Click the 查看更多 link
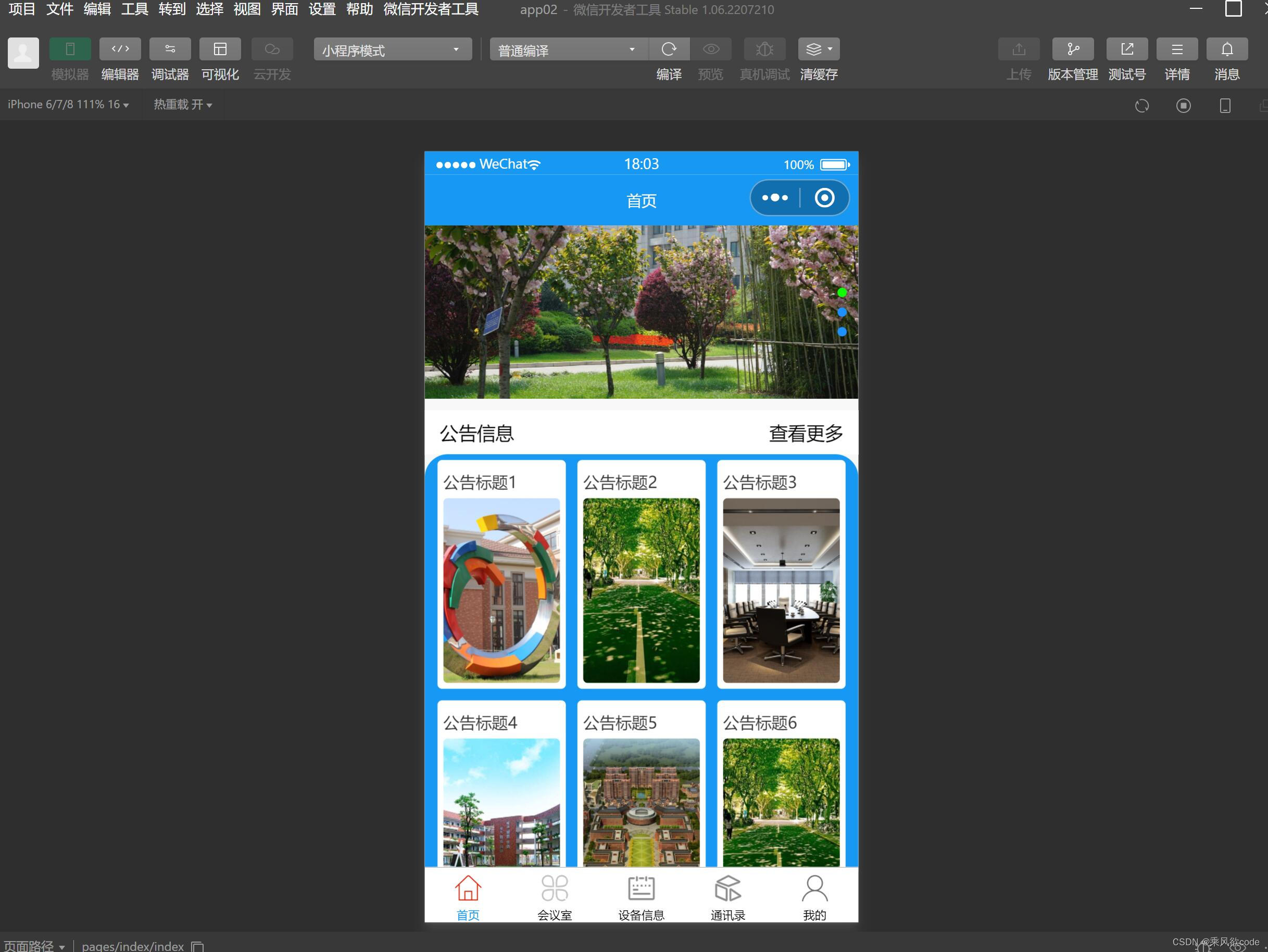This screenshot has height=952, width=1268. click(x=806, y=434)
